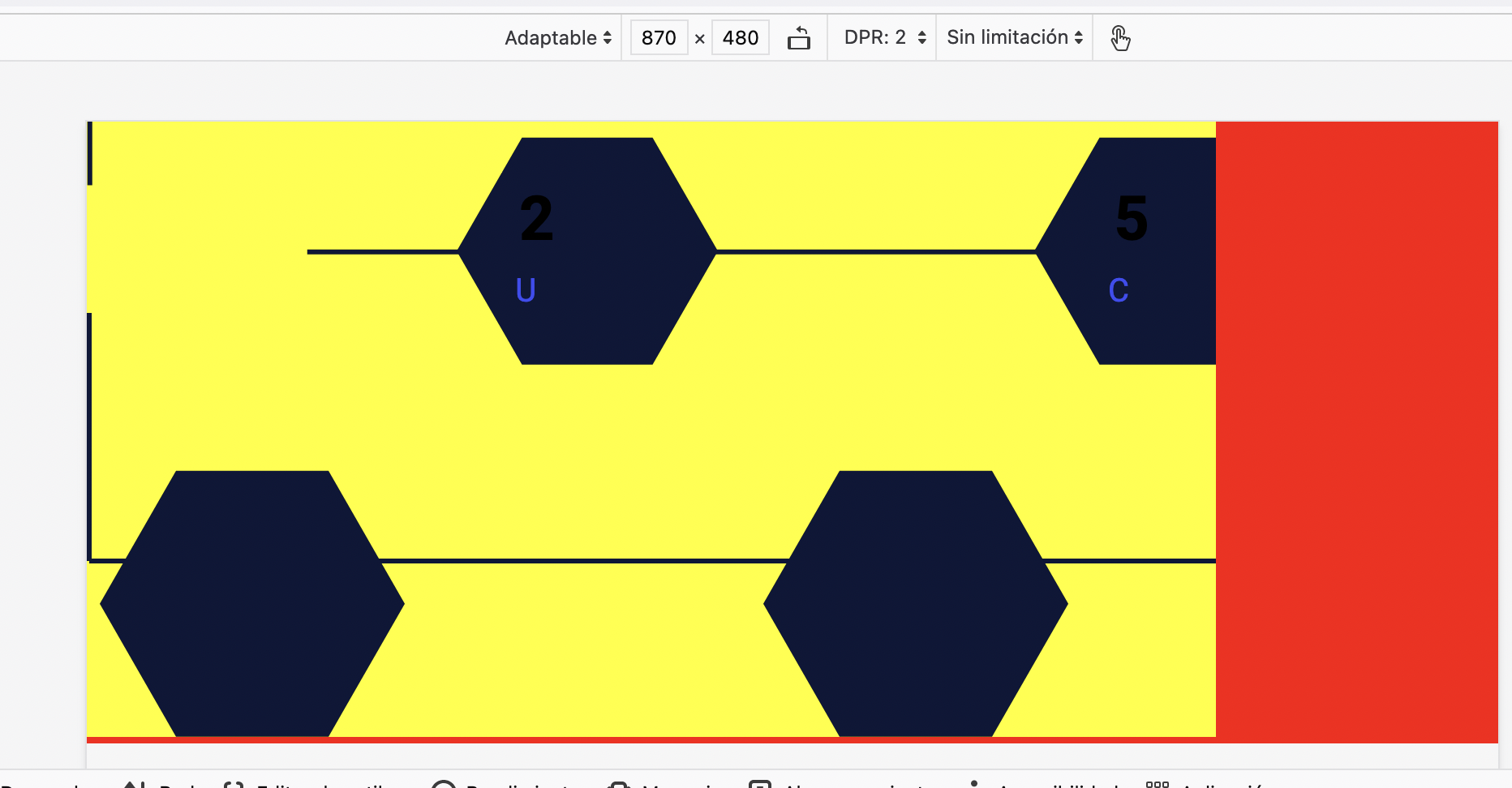This screenshot has width=1512, height=788.
Task: Click the bottom-left dark hexagon
Action: 252,603
